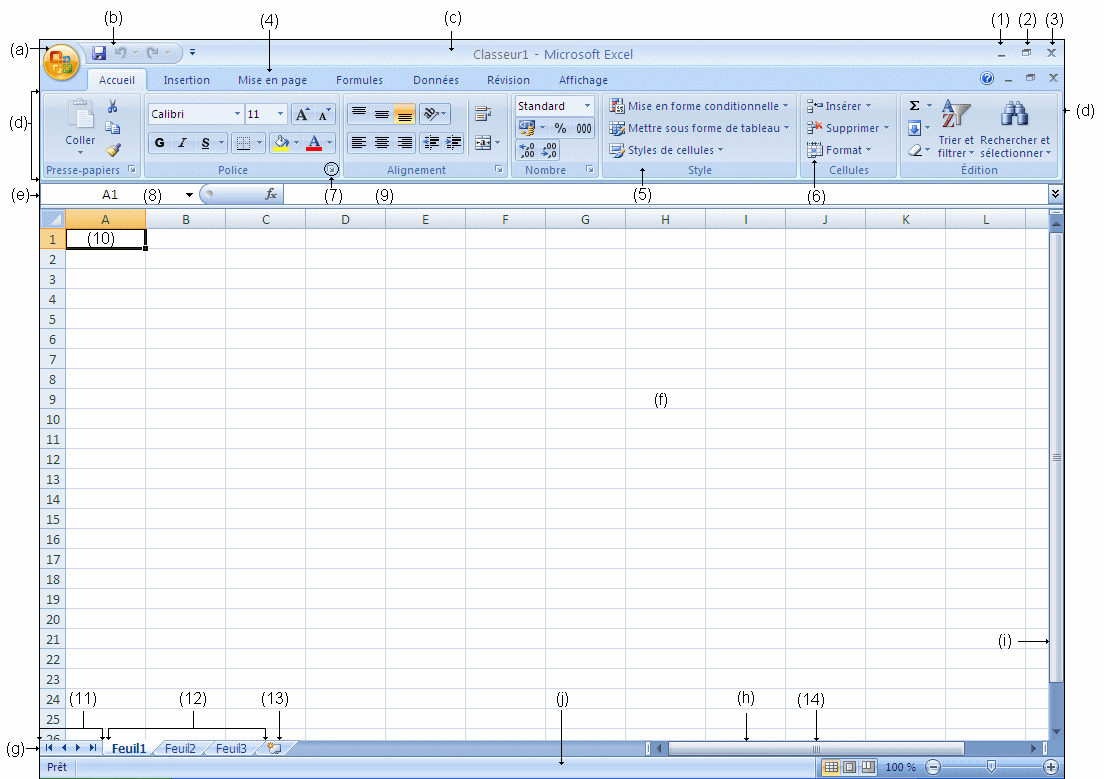1104x779 pixels.
Task: Switch to the Révision tab
Action: [508, 80]
